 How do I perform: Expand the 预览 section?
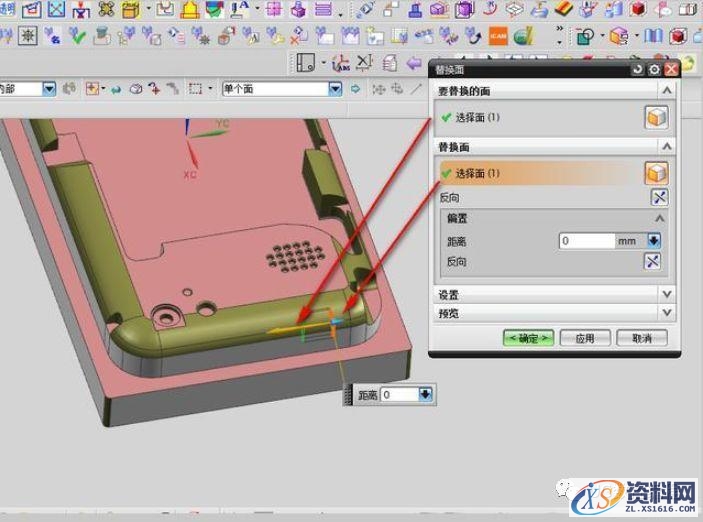(666, 313)
